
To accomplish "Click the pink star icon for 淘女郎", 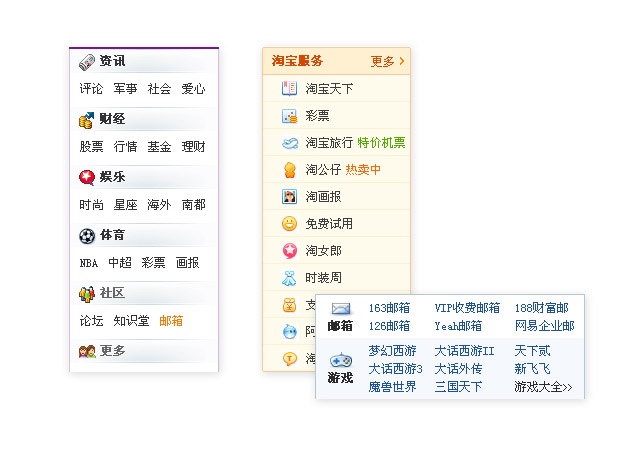I will (x=290, y=251).
